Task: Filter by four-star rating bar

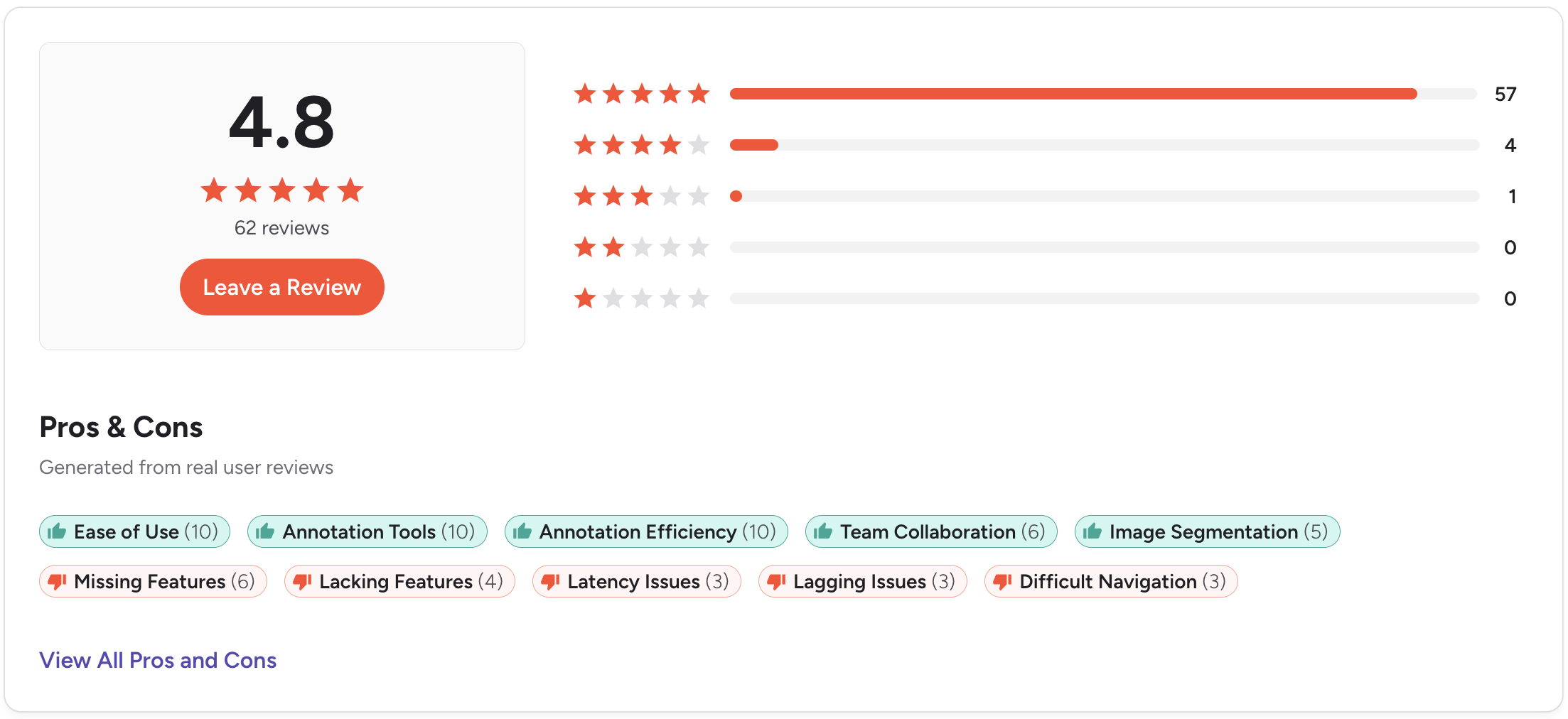Action: (x=1104, y=145)
